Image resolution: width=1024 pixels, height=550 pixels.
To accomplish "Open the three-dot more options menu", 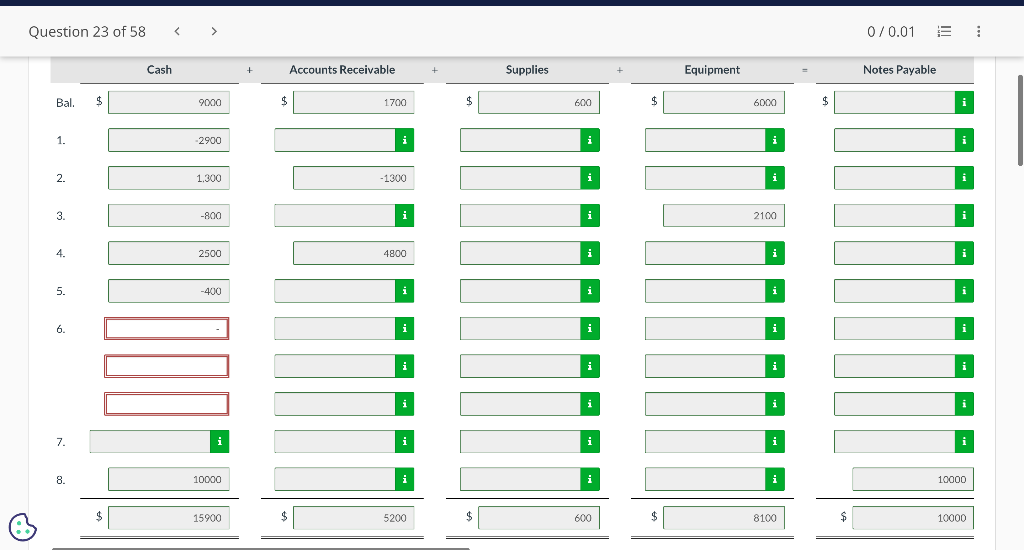I will click(x=978, y=31).
